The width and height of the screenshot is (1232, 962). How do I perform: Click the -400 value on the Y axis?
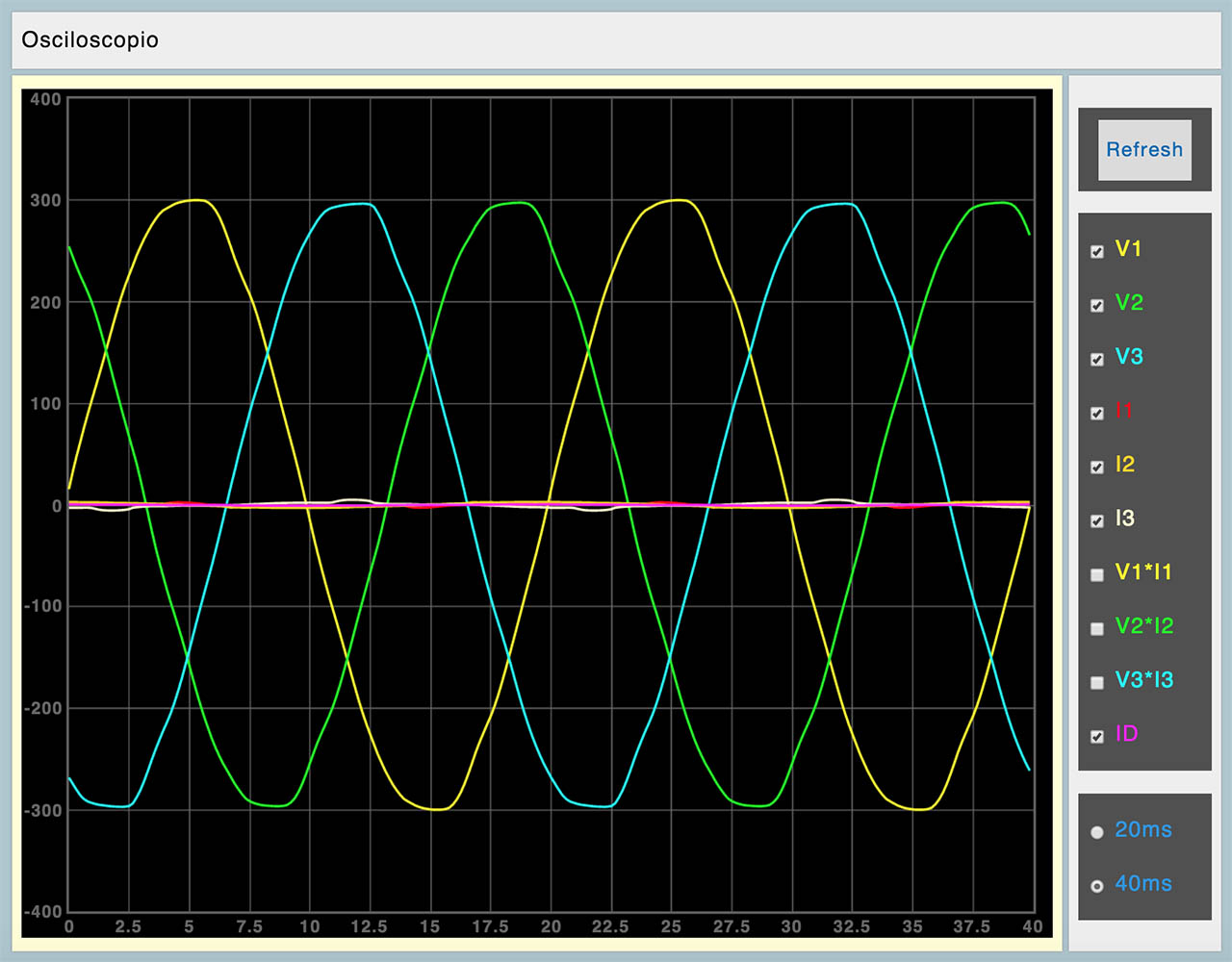click(x=42, y=912)
